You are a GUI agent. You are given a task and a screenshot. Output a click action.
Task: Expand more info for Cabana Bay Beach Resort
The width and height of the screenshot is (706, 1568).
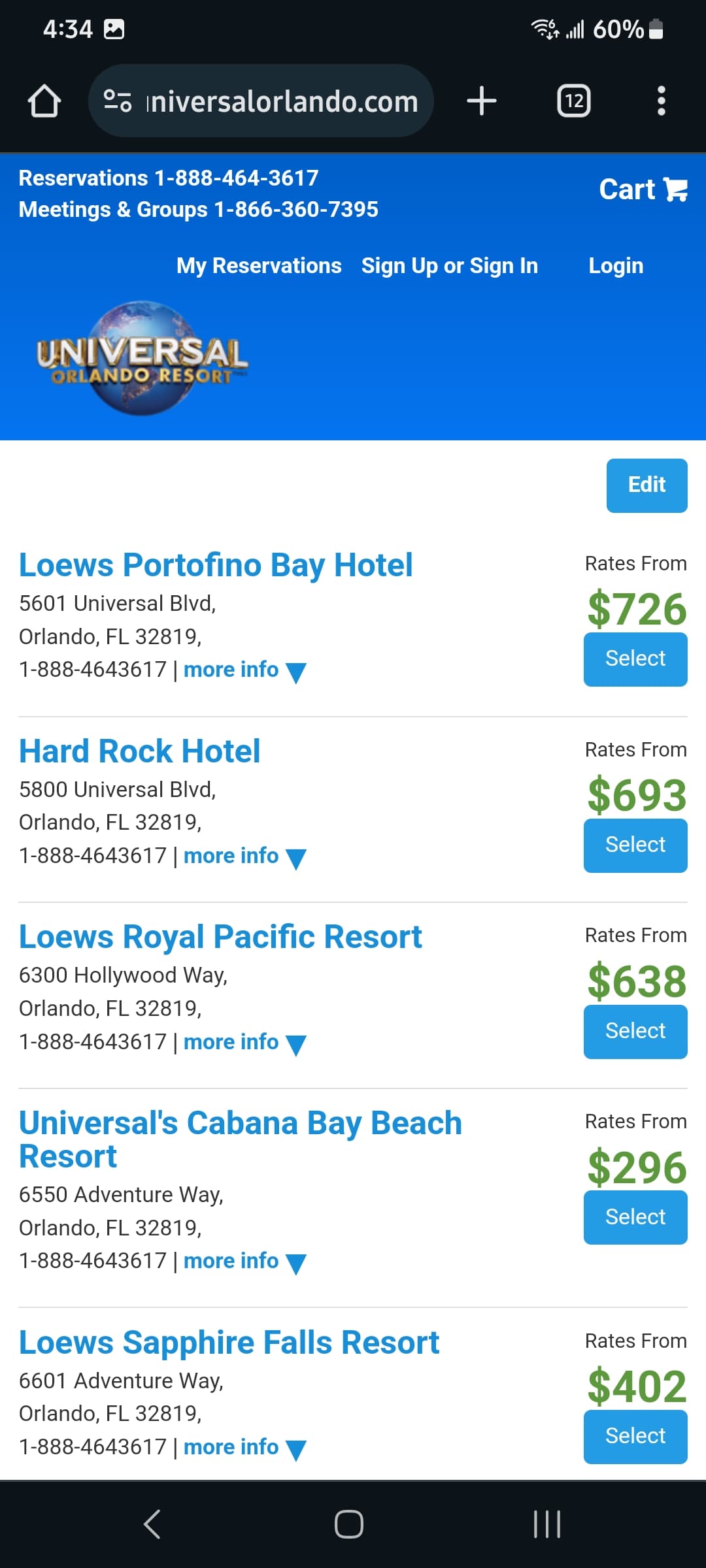point(245,1262)
